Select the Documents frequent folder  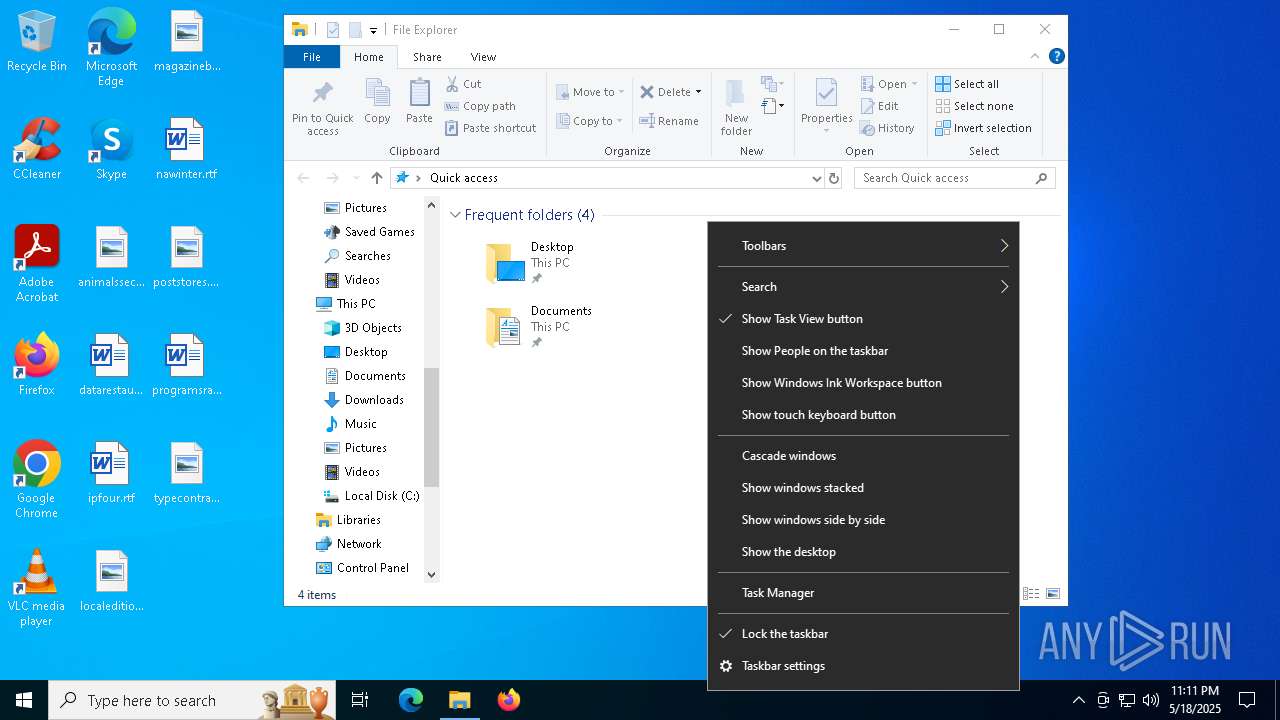[540, 327]
